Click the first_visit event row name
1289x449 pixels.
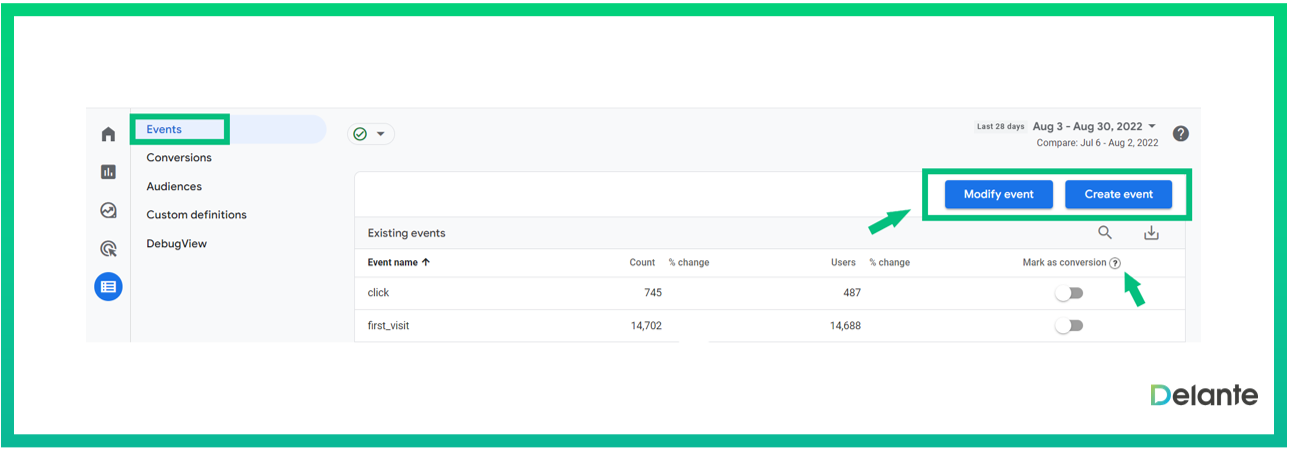point(388,326)
